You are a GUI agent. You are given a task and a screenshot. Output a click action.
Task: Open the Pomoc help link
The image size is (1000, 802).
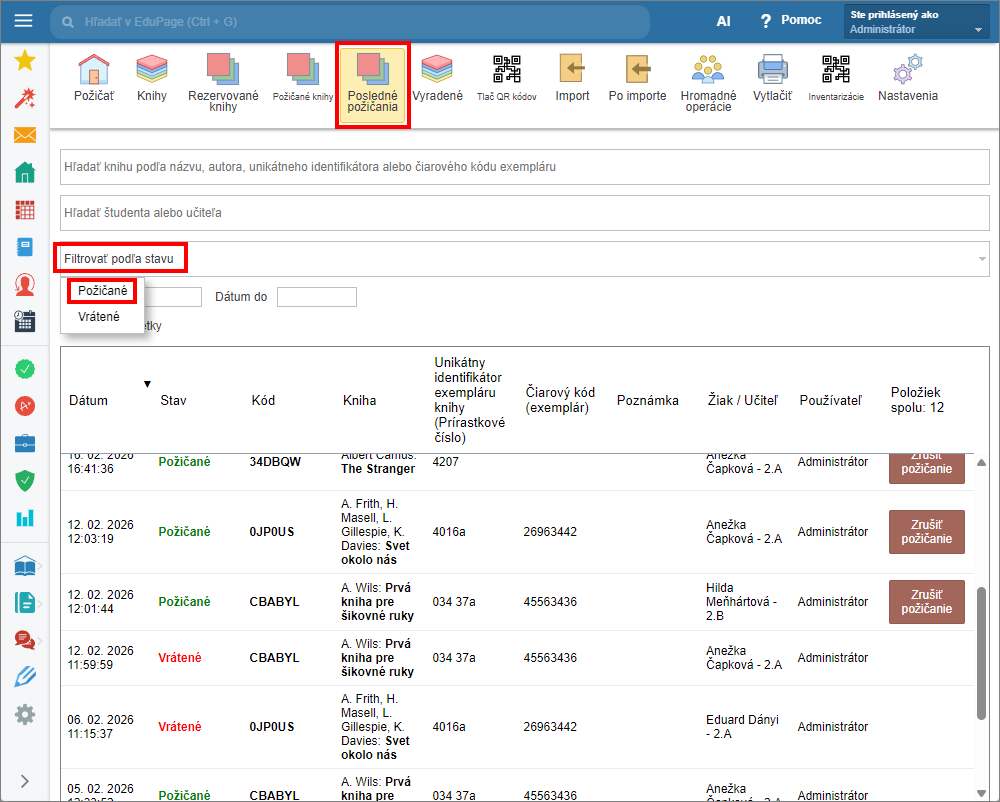click(x=790, y=21)
